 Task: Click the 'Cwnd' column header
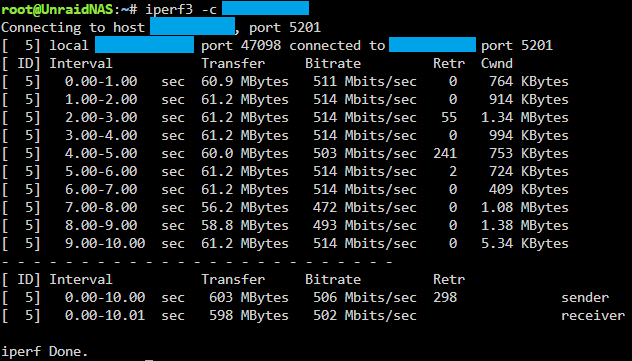pos(497,64)
